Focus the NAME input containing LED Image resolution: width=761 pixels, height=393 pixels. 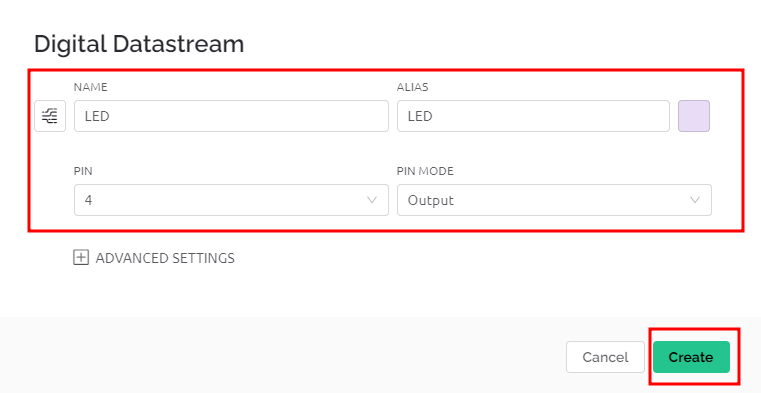click(231, 116)
